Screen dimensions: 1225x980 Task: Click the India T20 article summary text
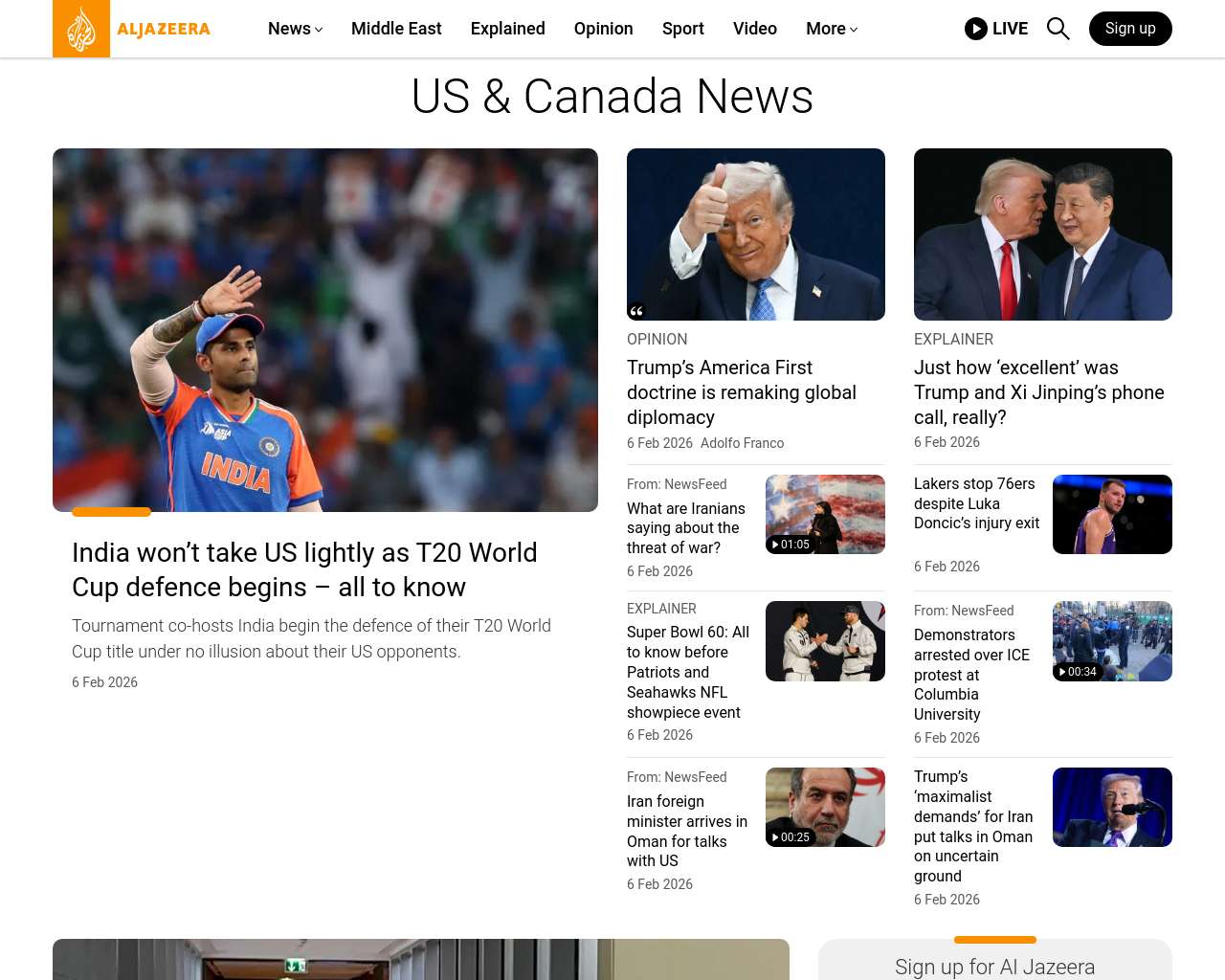tap(311, 638)
